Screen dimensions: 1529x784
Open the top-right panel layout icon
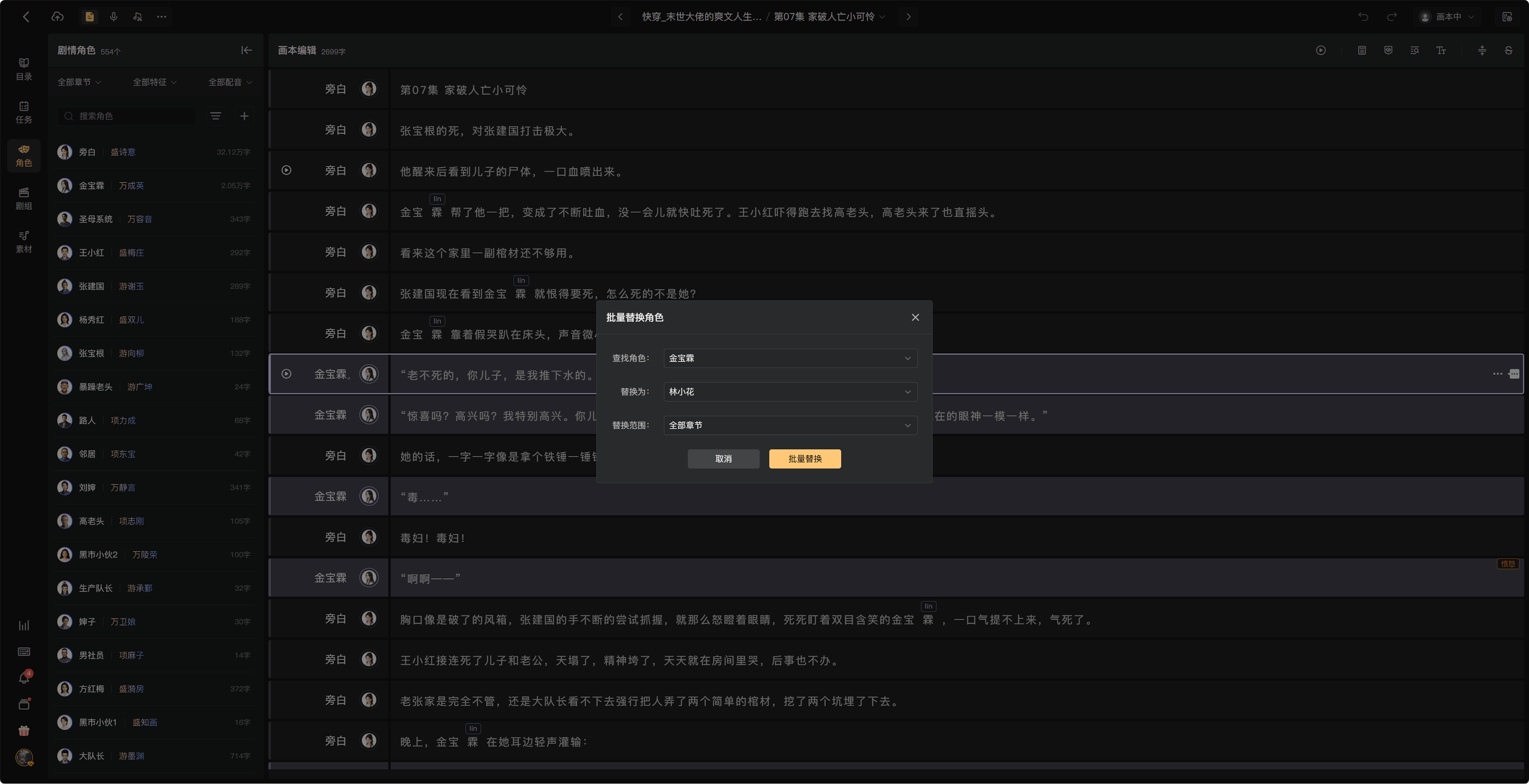[x=1507, y=17]
